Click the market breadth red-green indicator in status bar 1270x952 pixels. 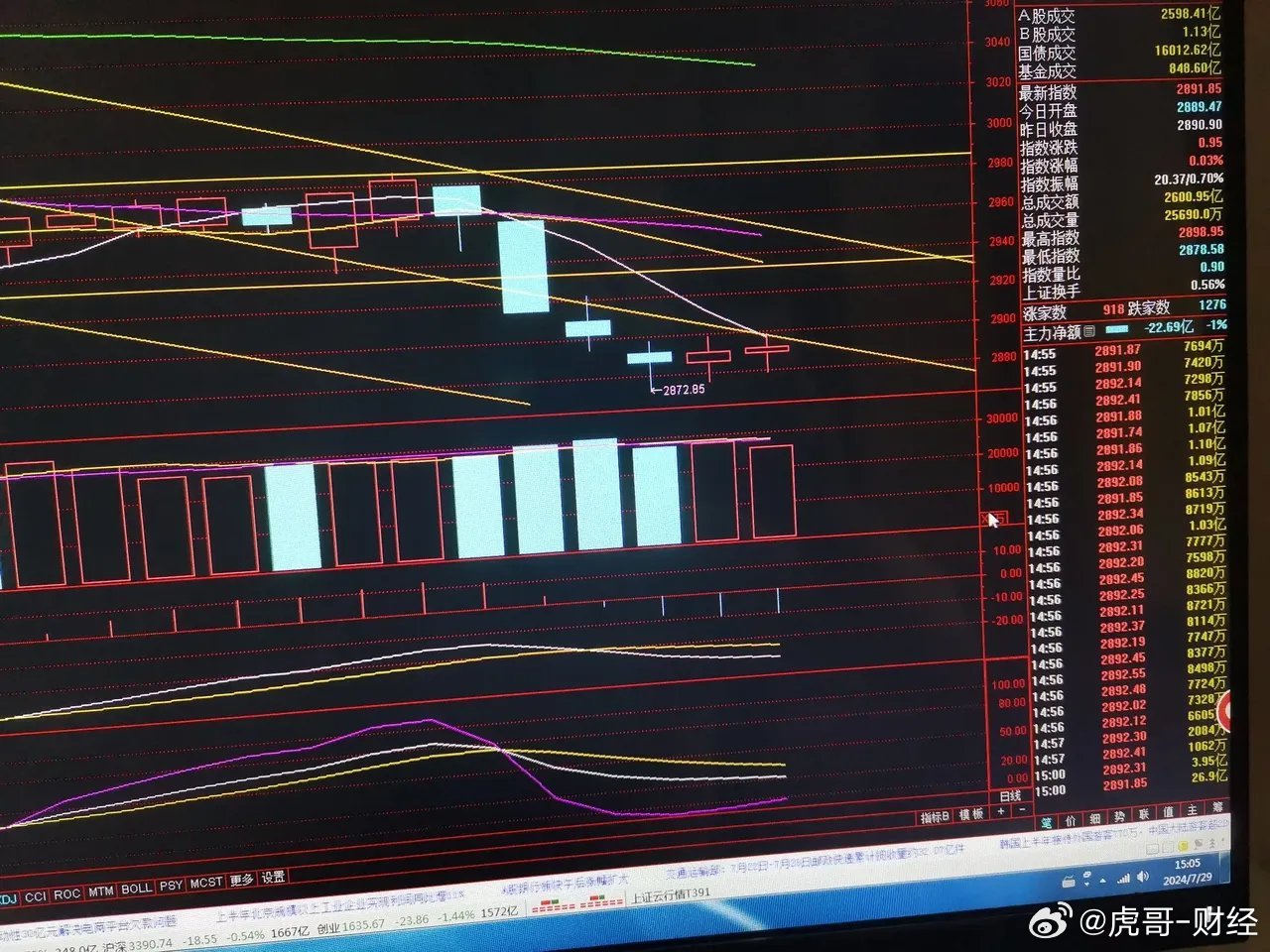(x=575, y=903)
